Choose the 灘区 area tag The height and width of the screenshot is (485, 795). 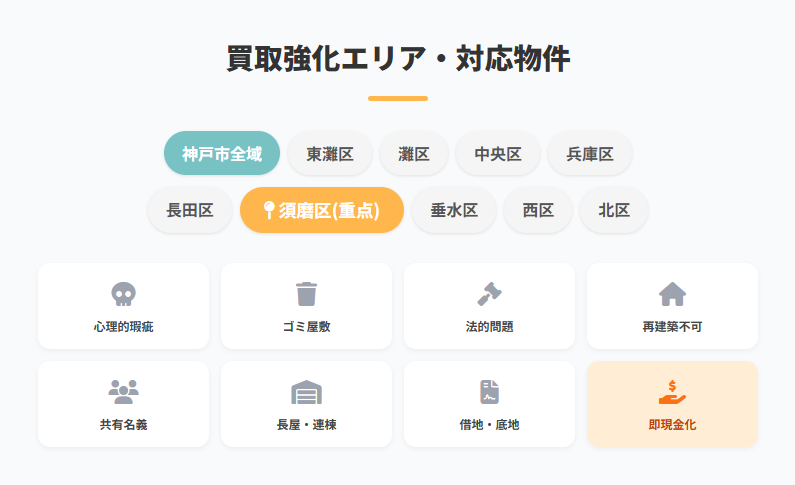414,154
